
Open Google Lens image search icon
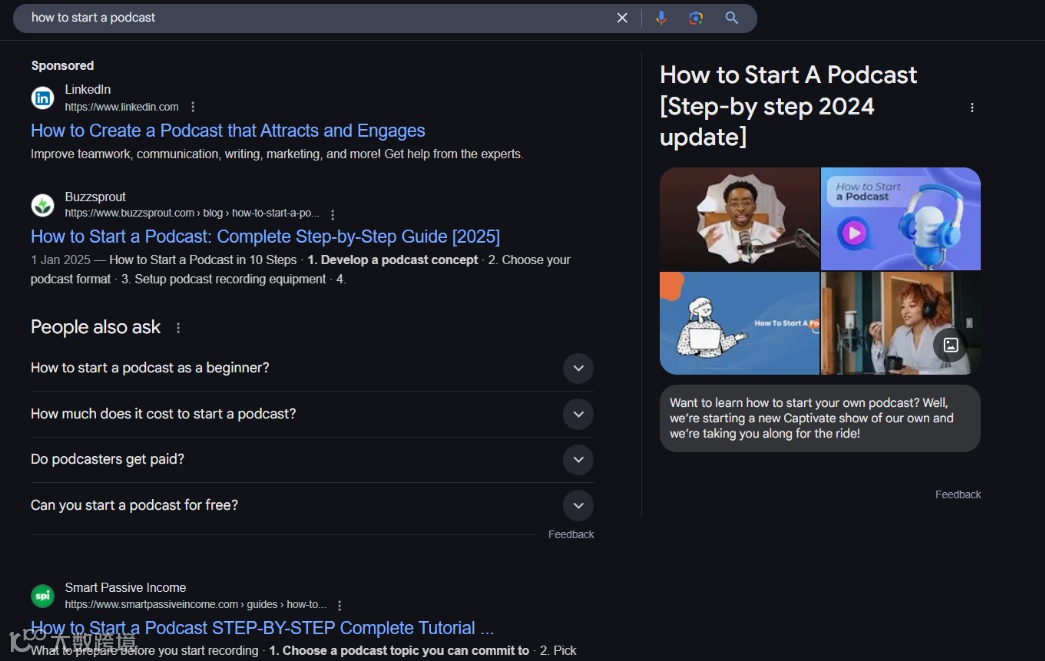(696, 18)
